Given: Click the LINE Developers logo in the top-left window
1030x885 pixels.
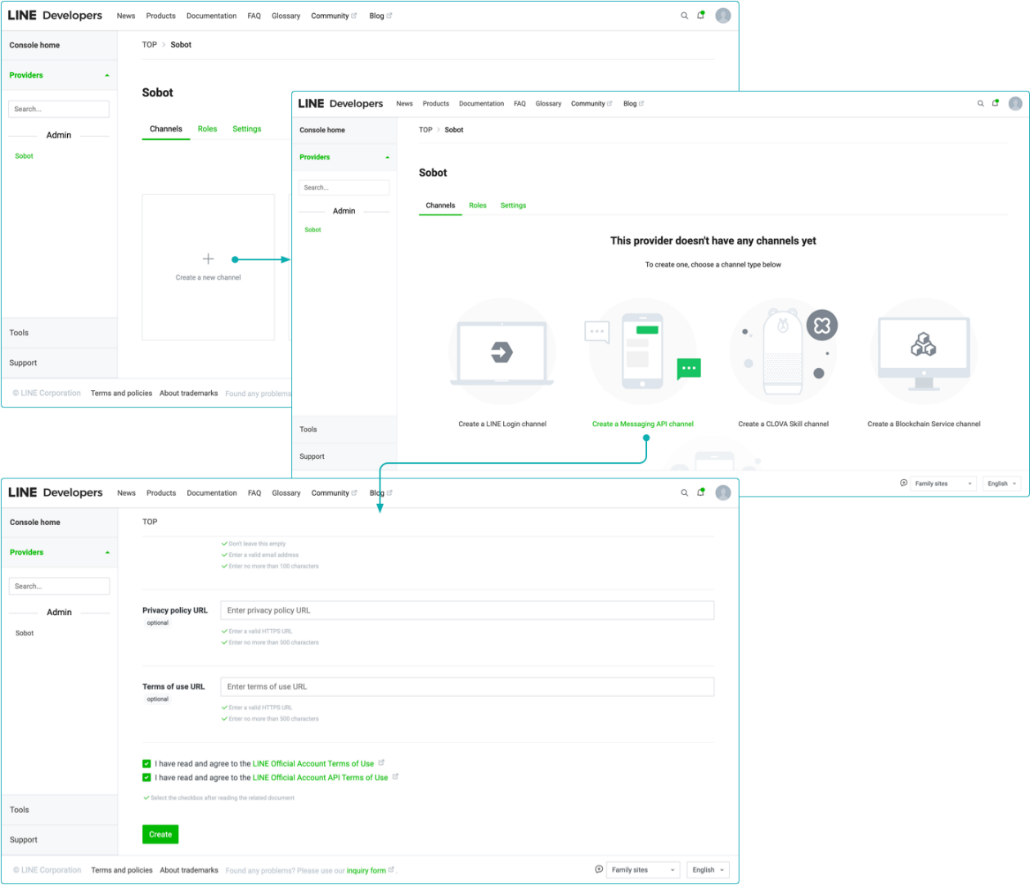Looking at the screenshot, I should click(55, 15).
